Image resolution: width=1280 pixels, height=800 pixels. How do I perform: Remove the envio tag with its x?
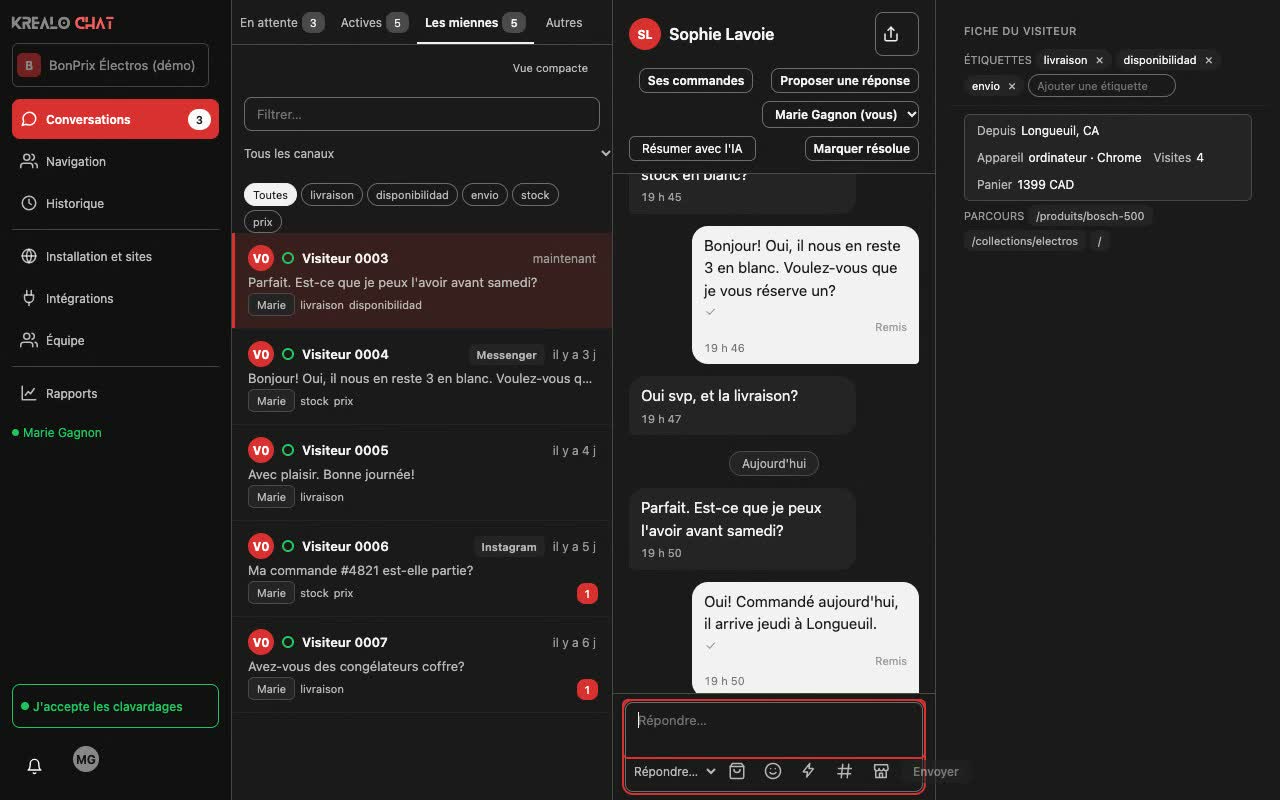click(1011, 86)
